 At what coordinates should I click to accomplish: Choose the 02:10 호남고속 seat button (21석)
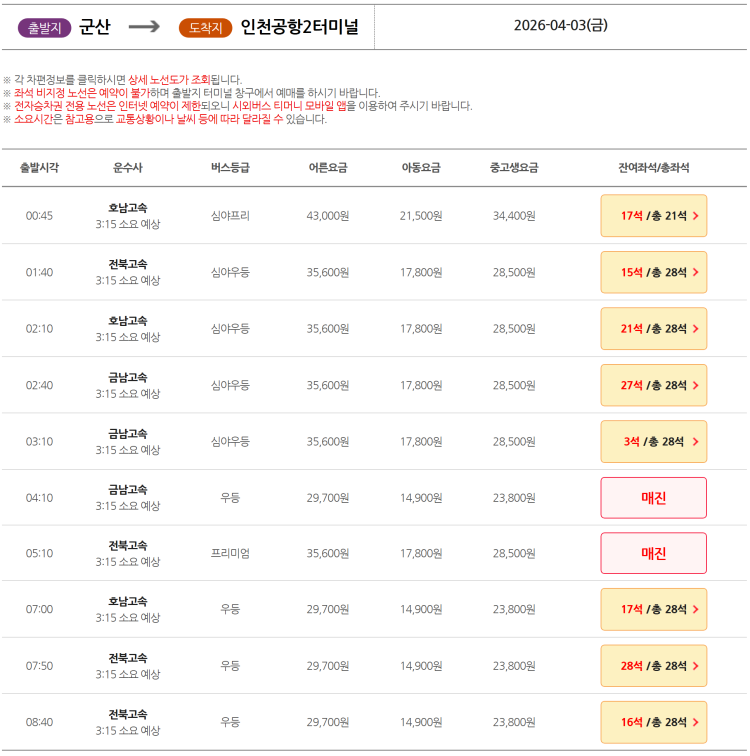tap(653, 328)
